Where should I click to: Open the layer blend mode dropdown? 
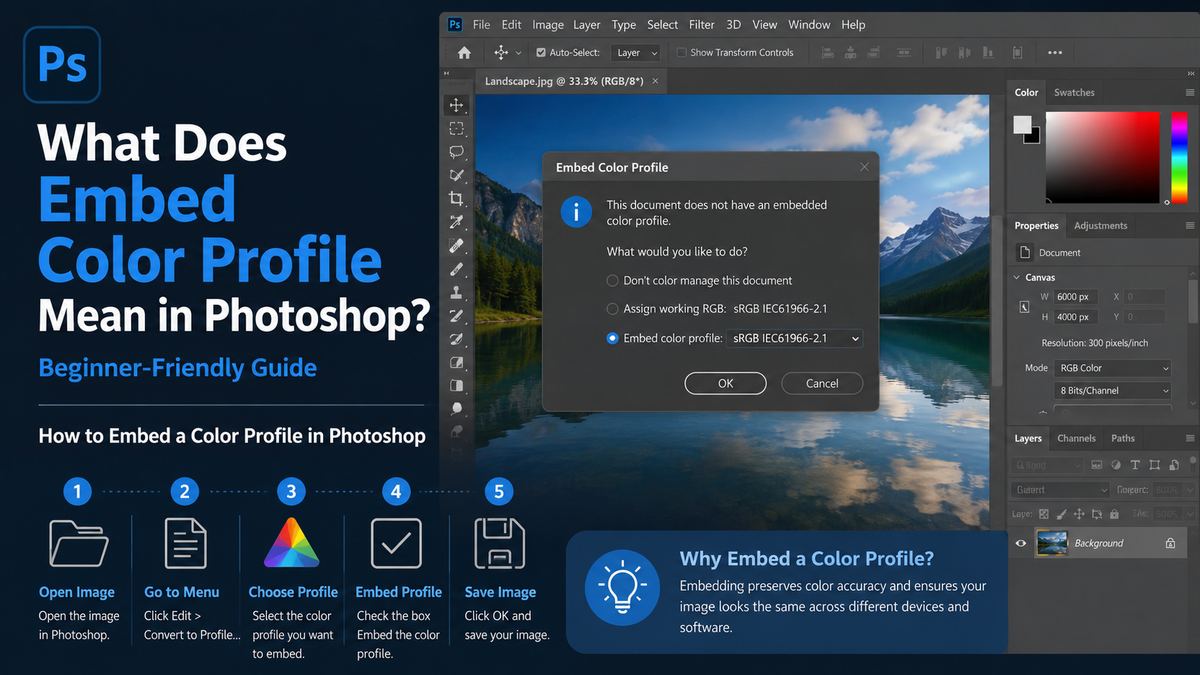(x=1060, y=490)
